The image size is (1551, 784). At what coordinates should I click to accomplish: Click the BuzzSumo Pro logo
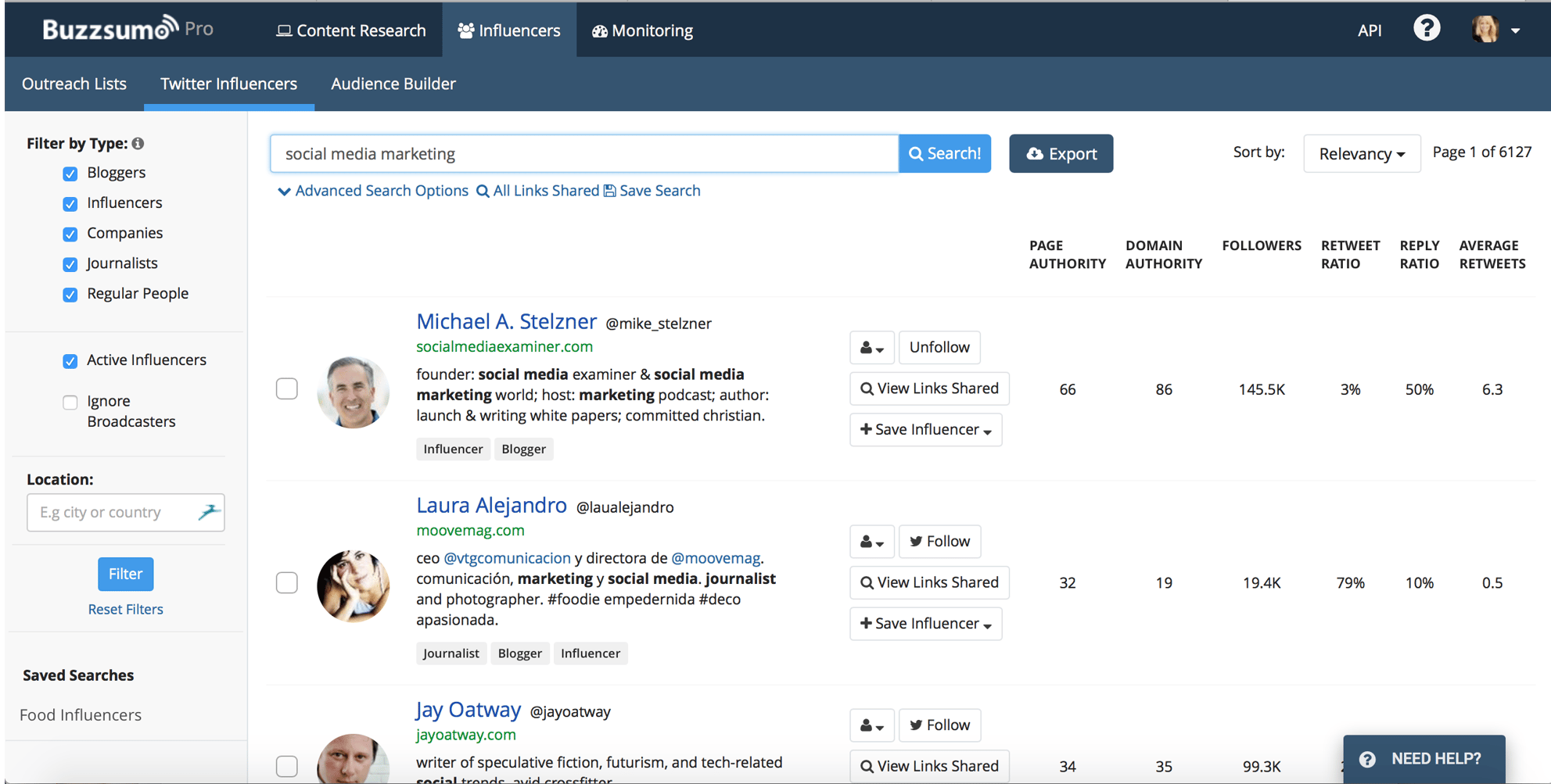pos(127,29)
